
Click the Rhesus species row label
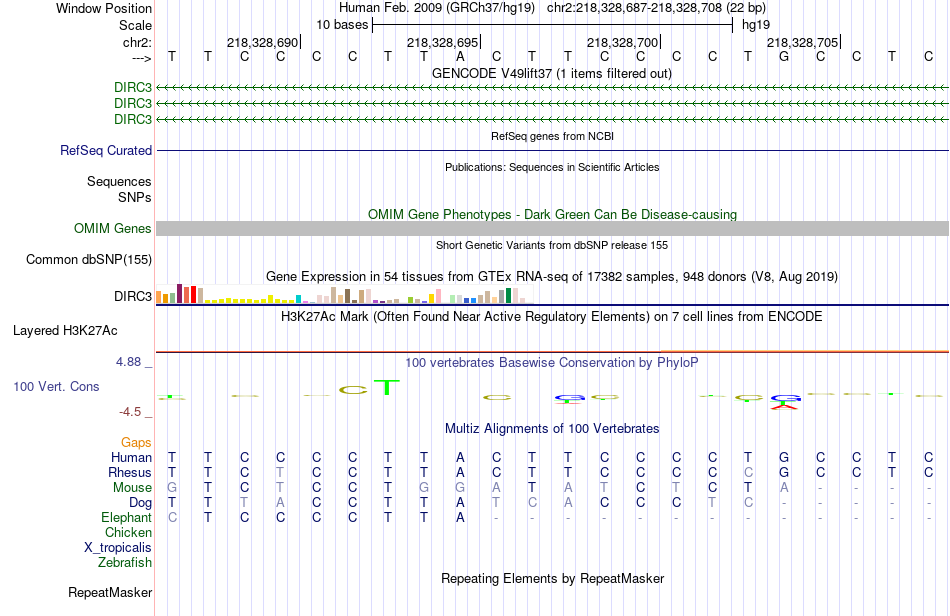[x=130, y=472]
